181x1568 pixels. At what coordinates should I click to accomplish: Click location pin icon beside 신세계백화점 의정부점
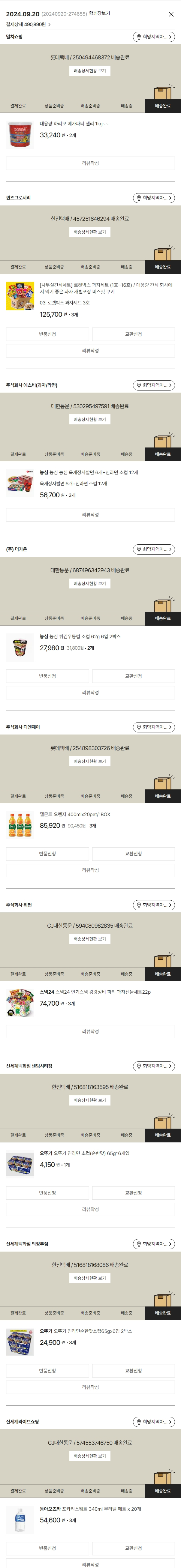tap(139, 1244)
